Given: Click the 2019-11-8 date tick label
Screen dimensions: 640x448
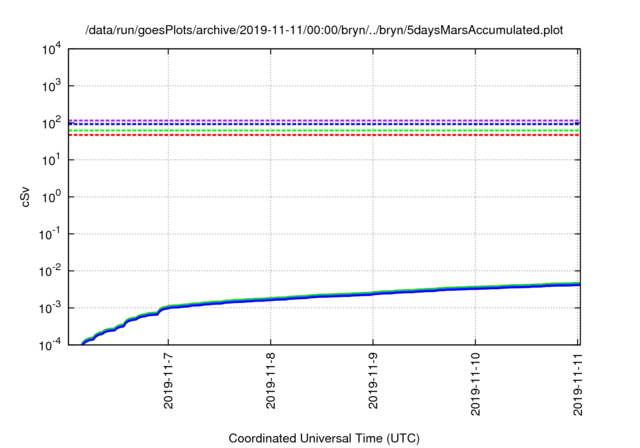Looking at the screenshot, I should click(270, 381).
